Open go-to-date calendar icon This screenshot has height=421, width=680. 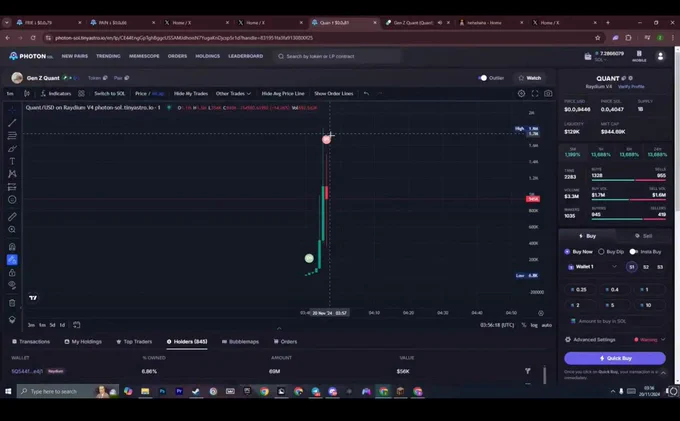click(77, 325)
